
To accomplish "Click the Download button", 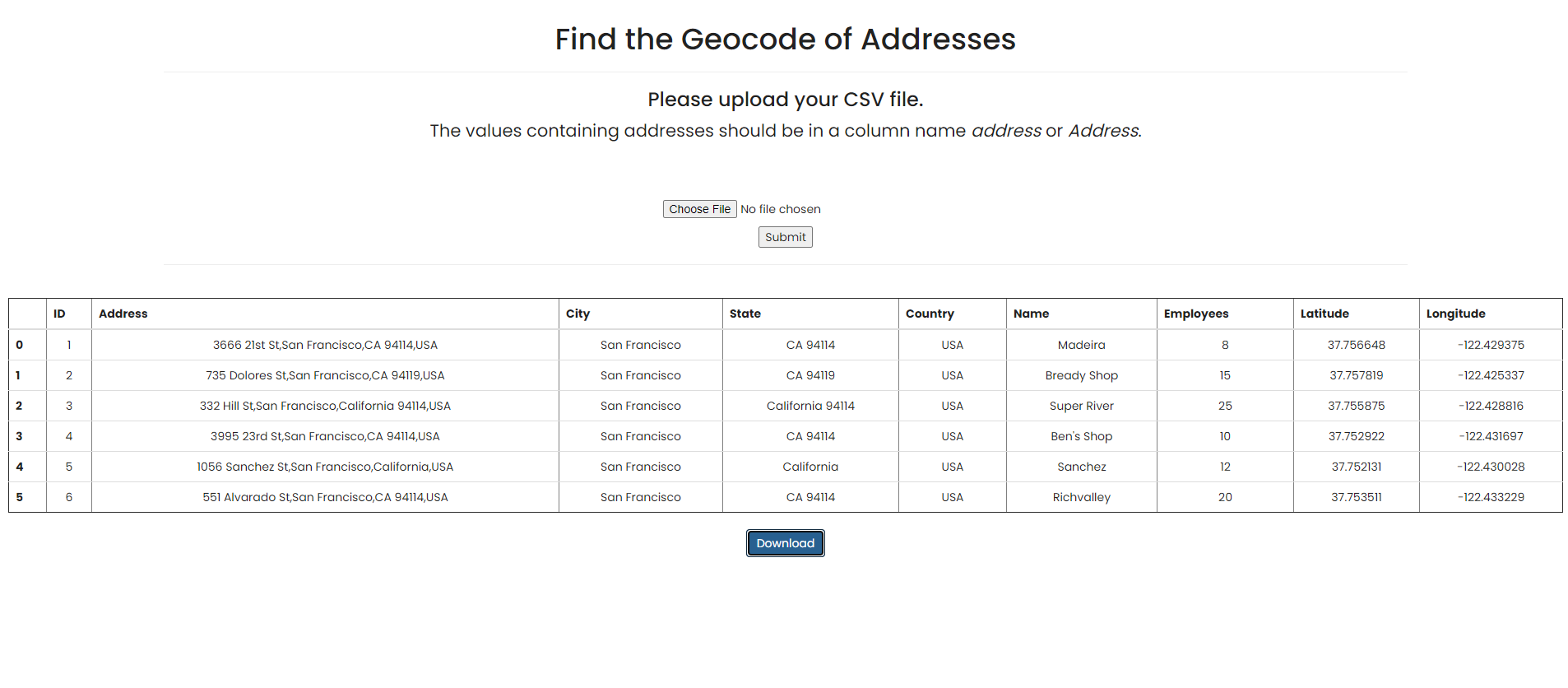I will coord(785,542).
